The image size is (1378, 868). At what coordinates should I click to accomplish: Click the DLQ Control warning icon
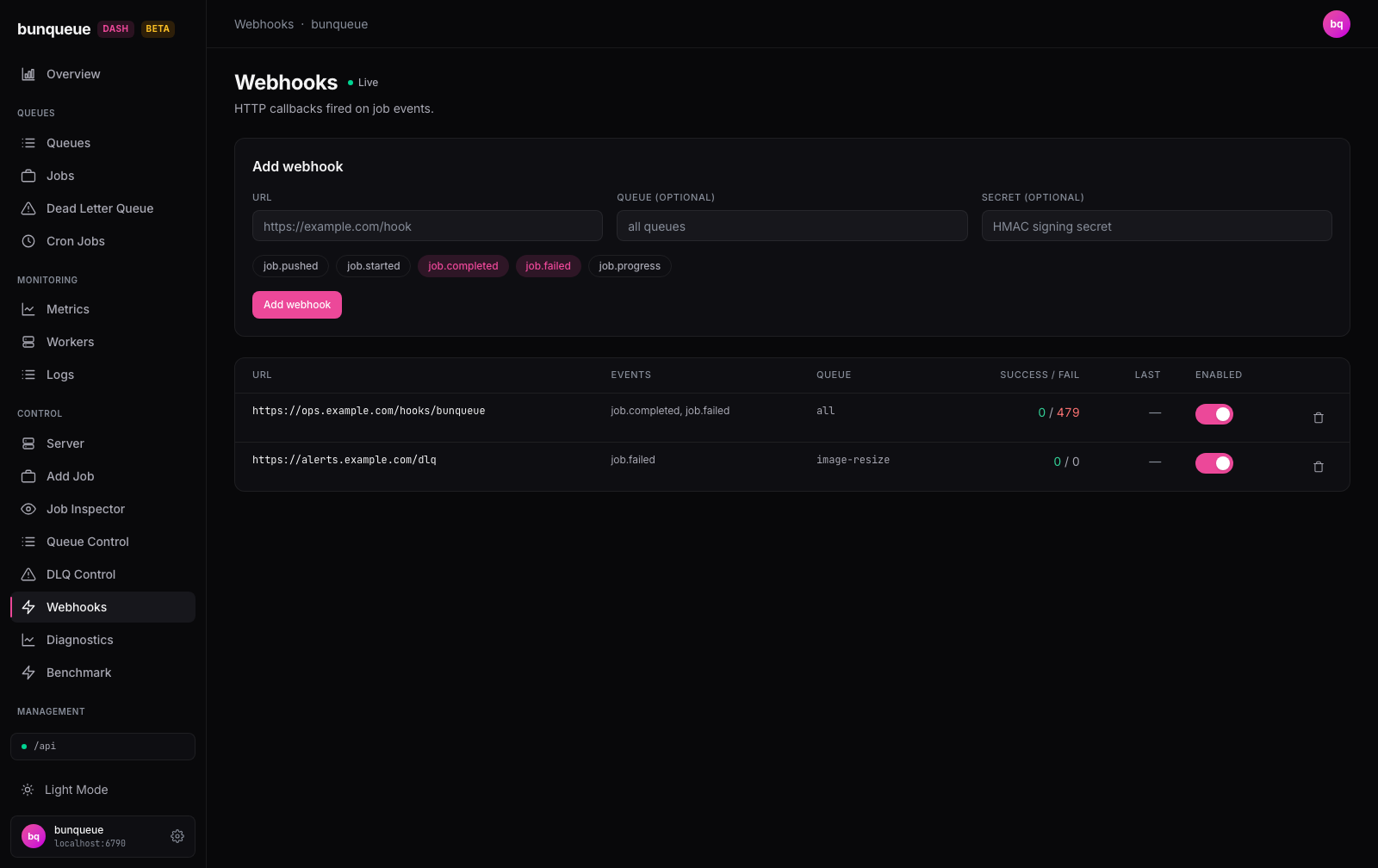[x=28, y=574]
